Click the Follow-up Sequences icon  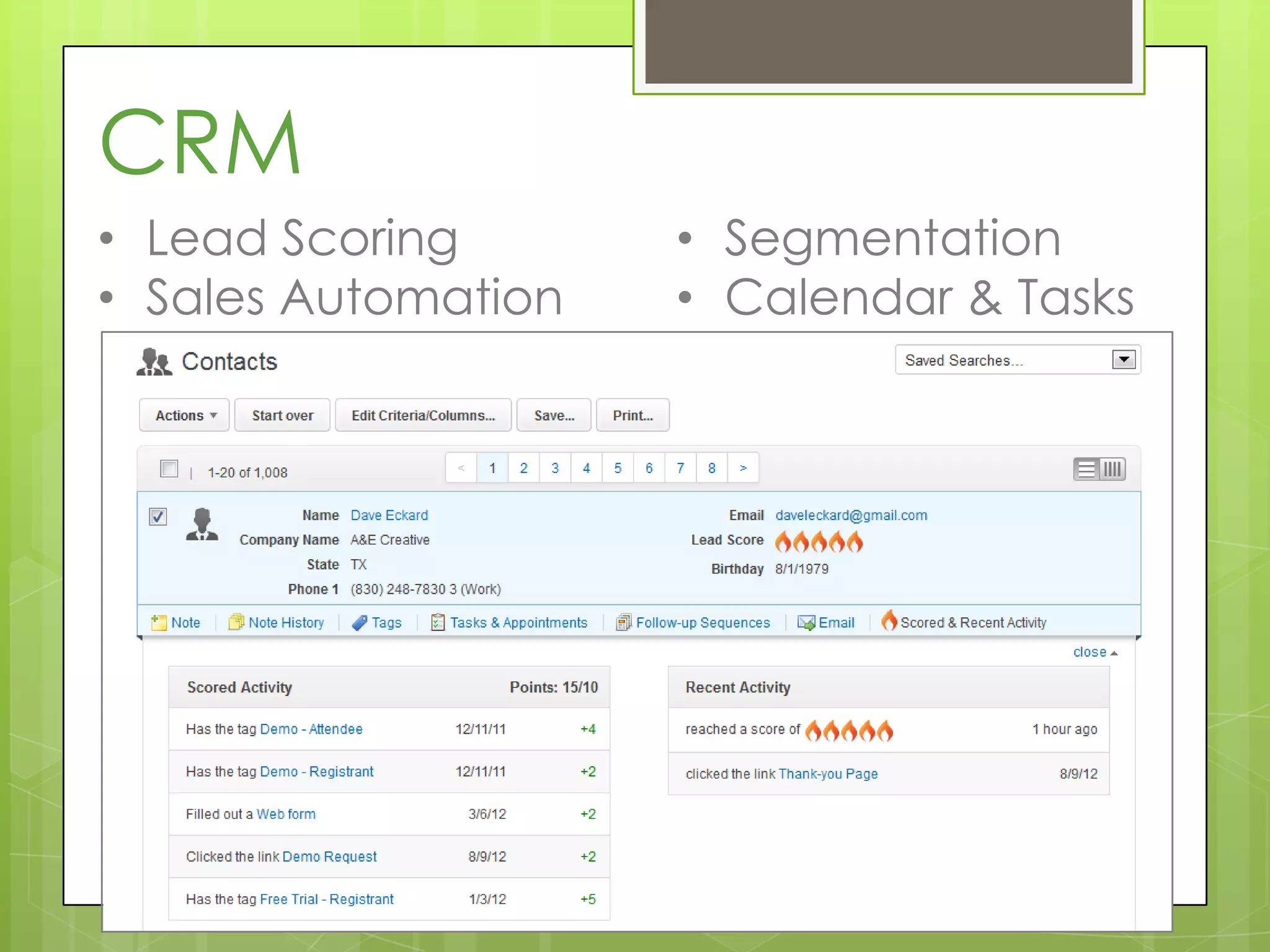tap(624, 622)
